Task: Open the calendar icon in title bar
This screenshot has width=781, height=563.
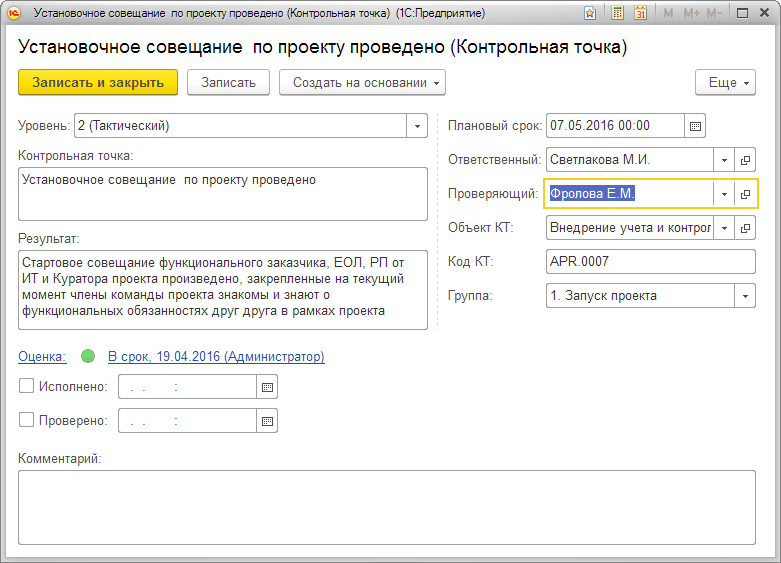Action: pos(640,14)
